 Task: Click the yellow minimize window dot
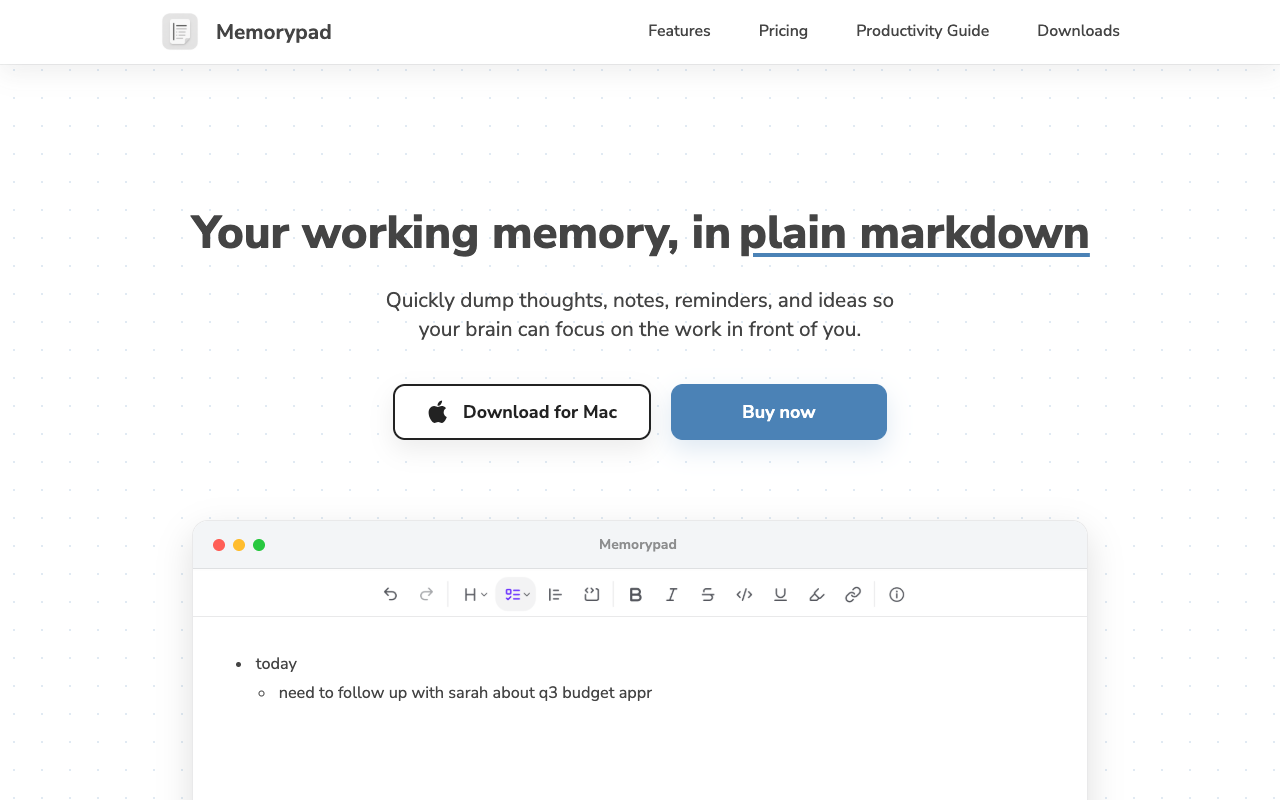coord(239,545)
